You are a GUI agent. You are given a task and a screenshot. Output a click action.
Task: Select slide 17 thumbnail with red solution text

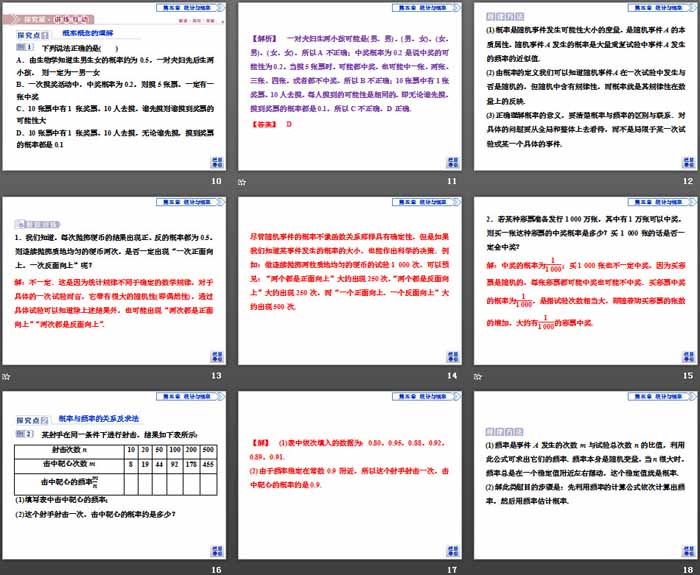coord(350,475)
